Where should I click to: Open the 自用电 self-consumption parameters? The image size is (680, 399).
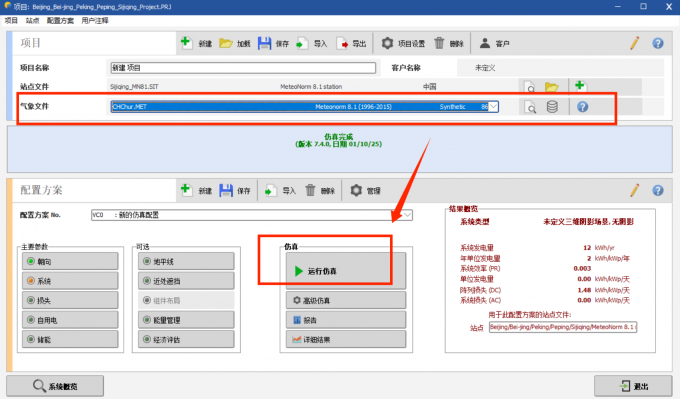(x=70, y=320)
